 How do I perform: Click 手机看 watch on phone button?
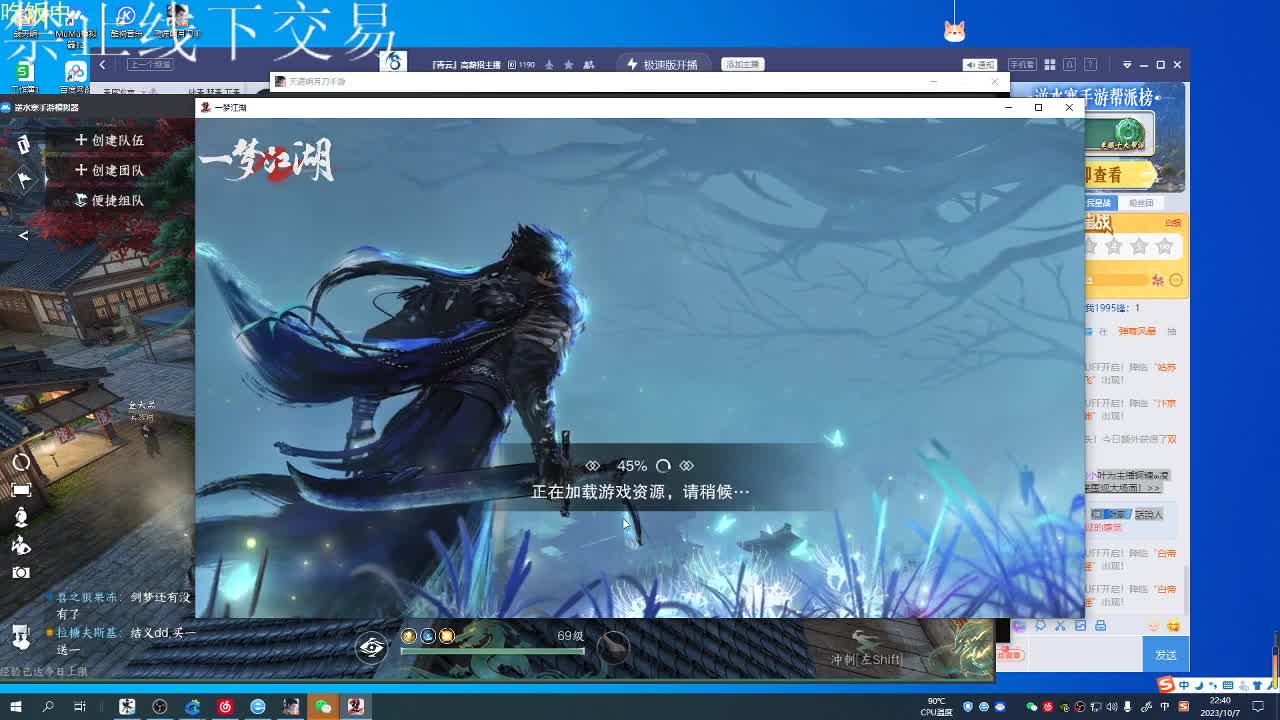point(1021,65)
